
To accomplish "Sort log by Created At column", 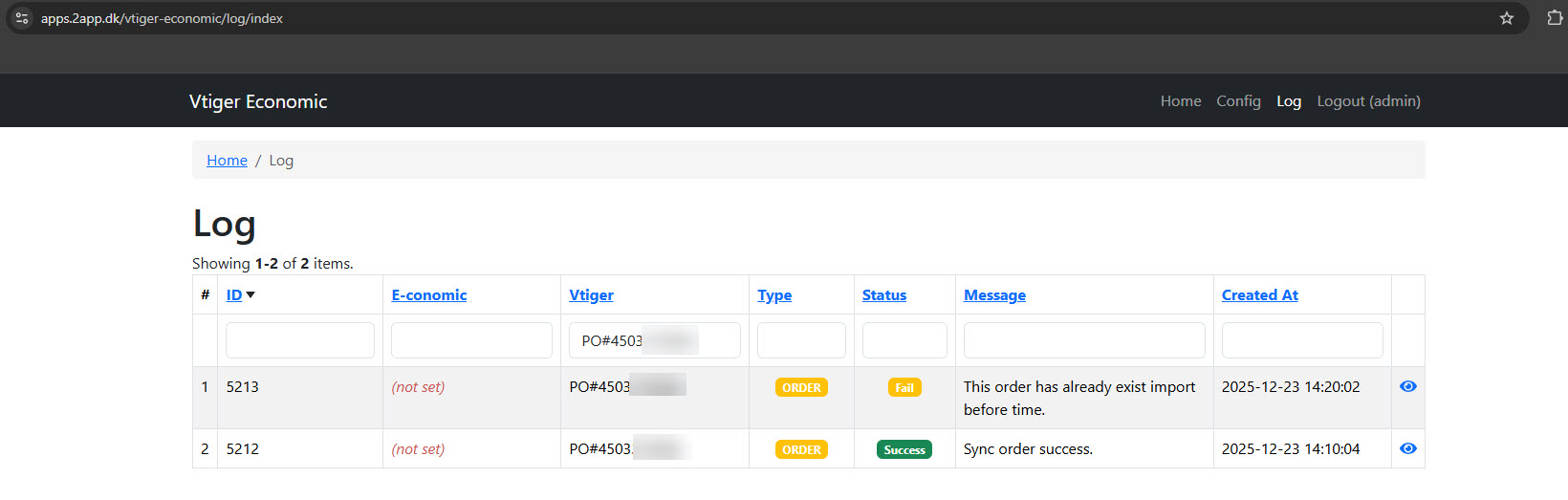I will [x=1259, y=295].
